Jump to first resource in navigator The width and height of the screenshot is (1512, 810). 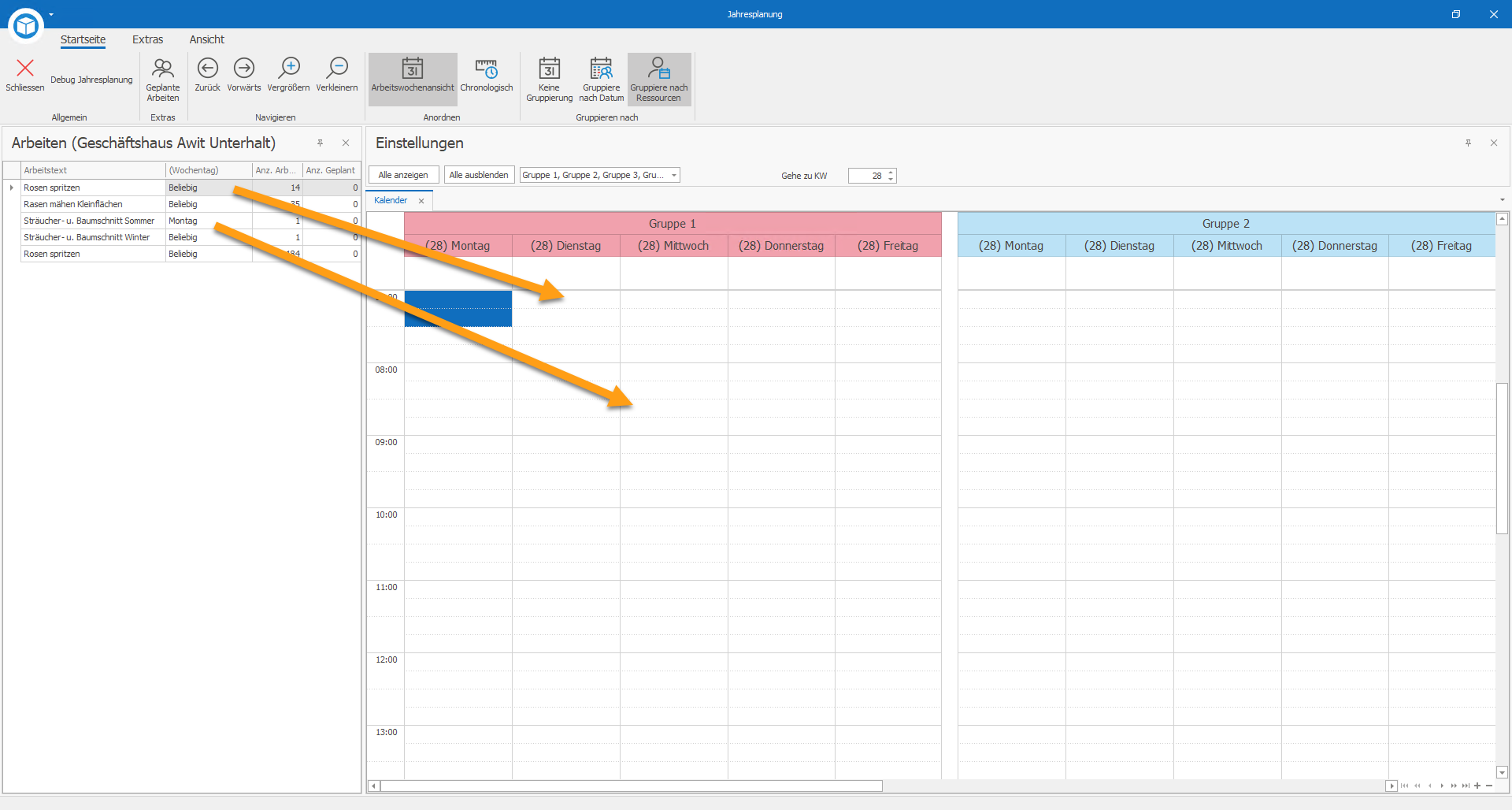pyautogui.click(x=1405, y=786)
